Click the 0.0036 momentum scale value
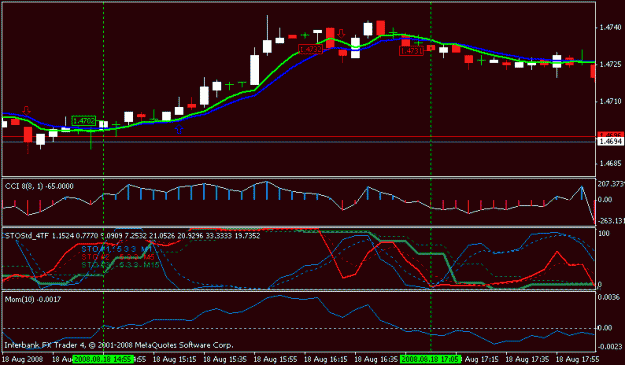Image resolution: width=625 pixels, height=365 pixels. (610, 297)
